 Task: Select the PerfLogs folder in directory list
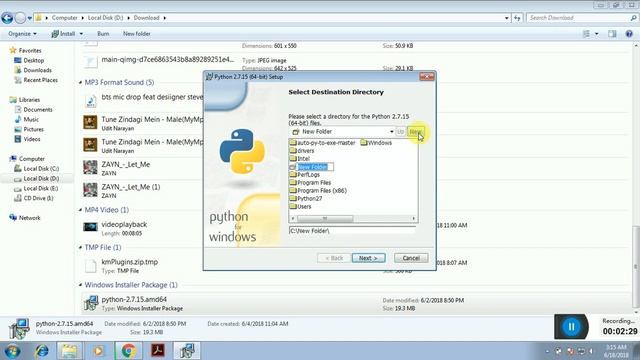(x=304, y=175)
